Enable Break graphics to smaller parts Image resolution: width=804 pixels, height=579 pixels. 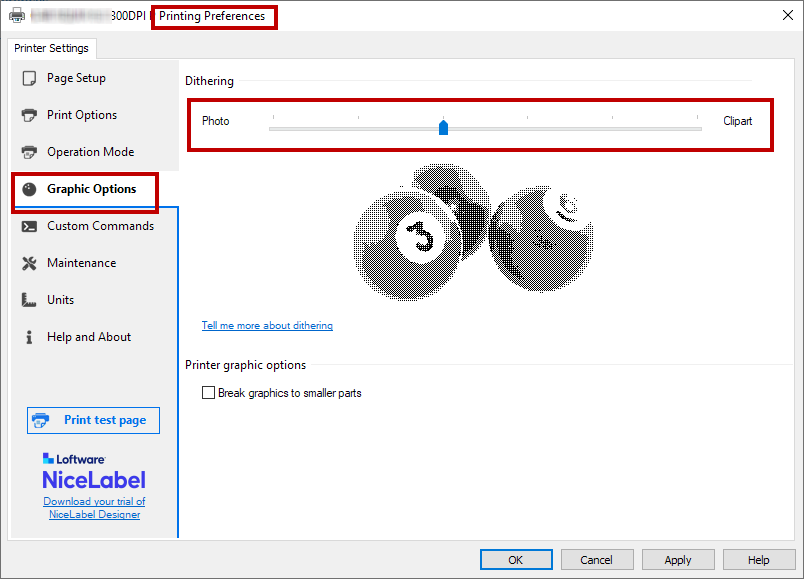209,393
